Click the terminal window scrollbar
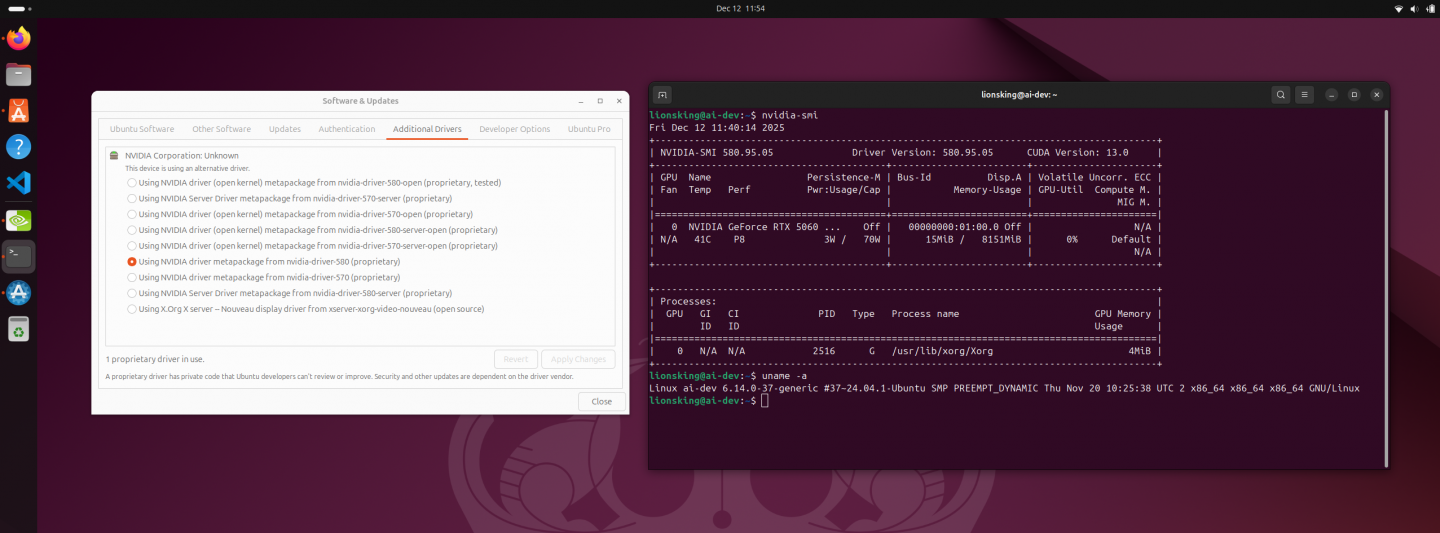 pos(1386,288)
